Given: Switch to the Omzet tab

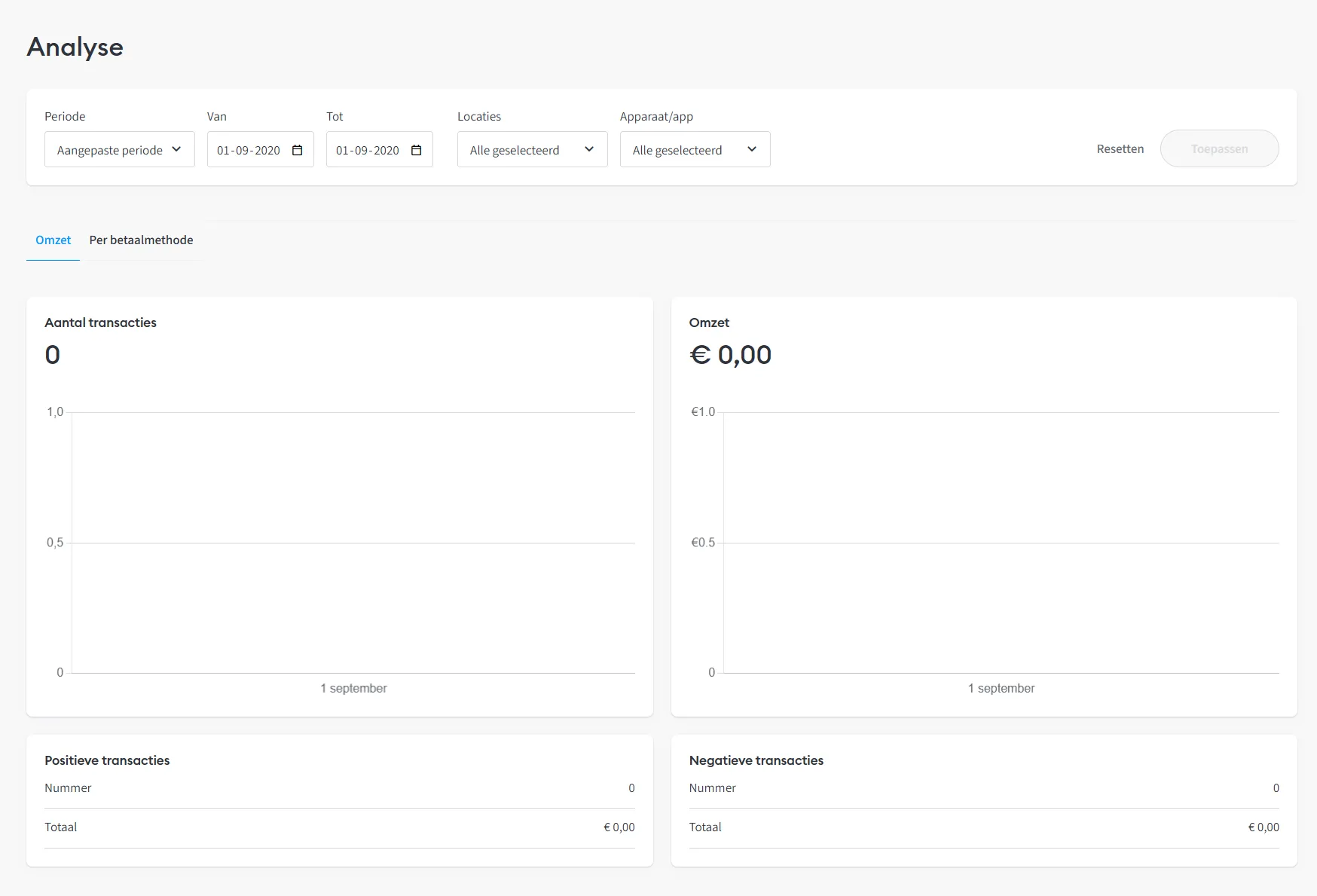Looking at the screenshot, I should pos(53,240).
